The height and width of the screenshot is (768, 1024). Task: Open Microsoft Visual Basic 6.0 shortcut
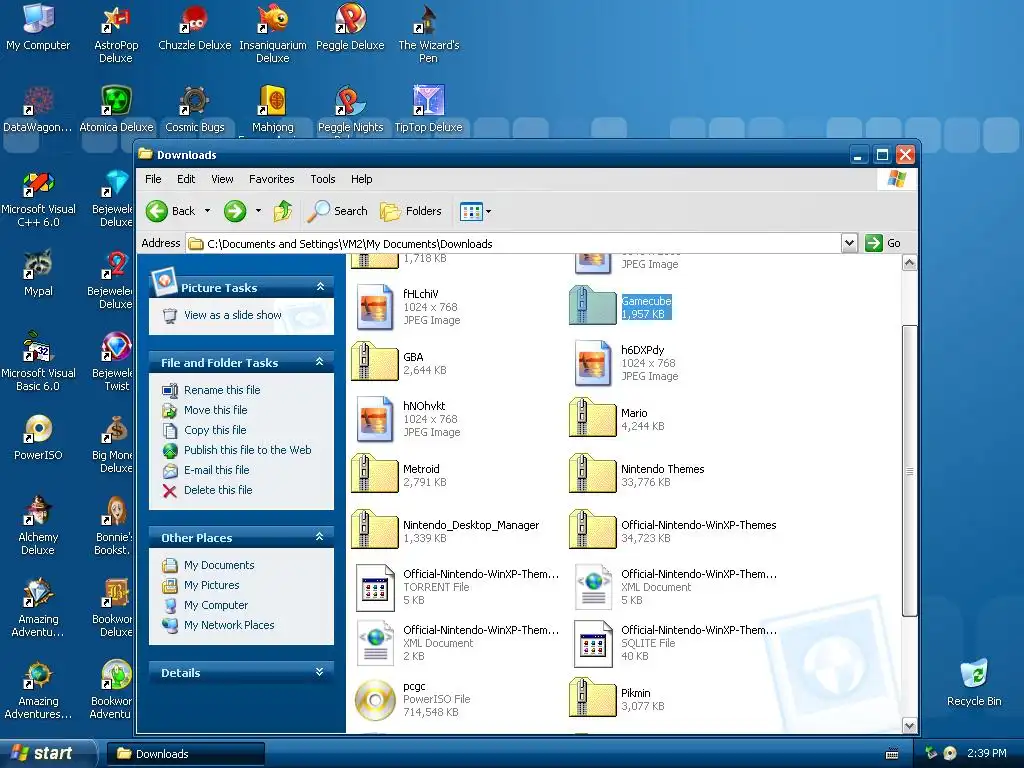click(38, 363)
